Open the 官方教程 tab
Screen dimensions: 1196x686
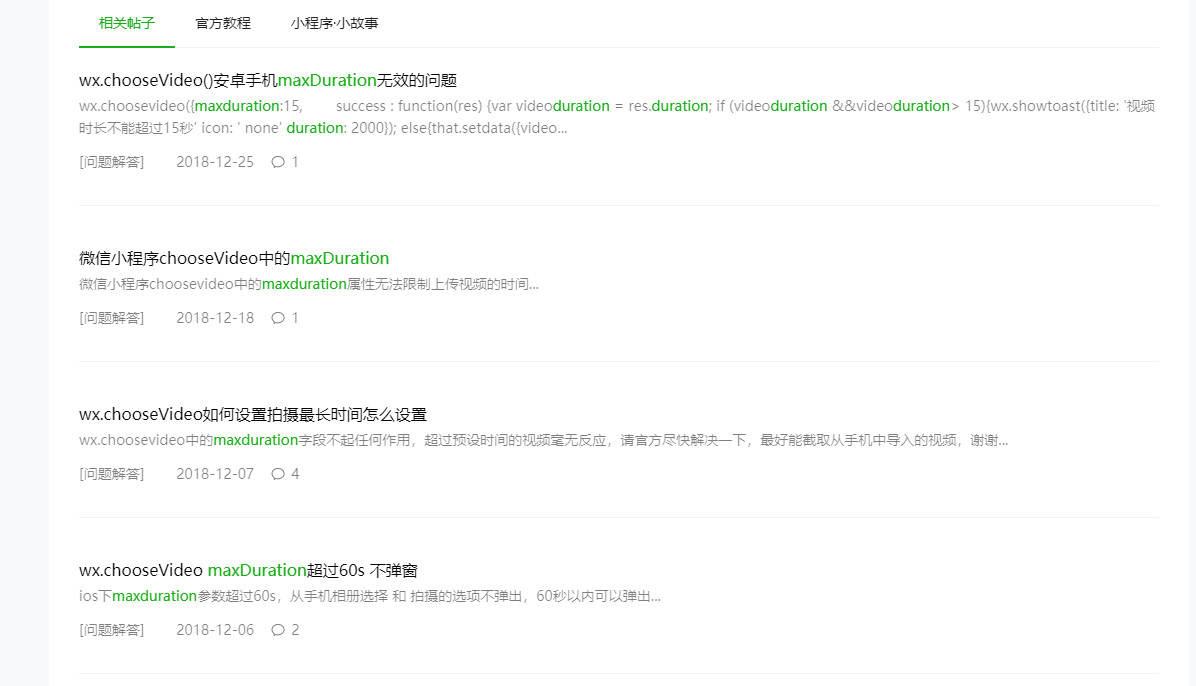pos(223,23)
